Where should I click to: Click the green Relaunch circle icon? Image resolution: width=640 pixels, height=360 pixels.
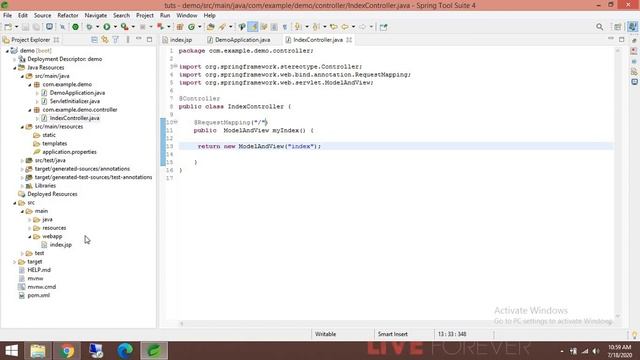pyautogui.click(x=76, y=27)
